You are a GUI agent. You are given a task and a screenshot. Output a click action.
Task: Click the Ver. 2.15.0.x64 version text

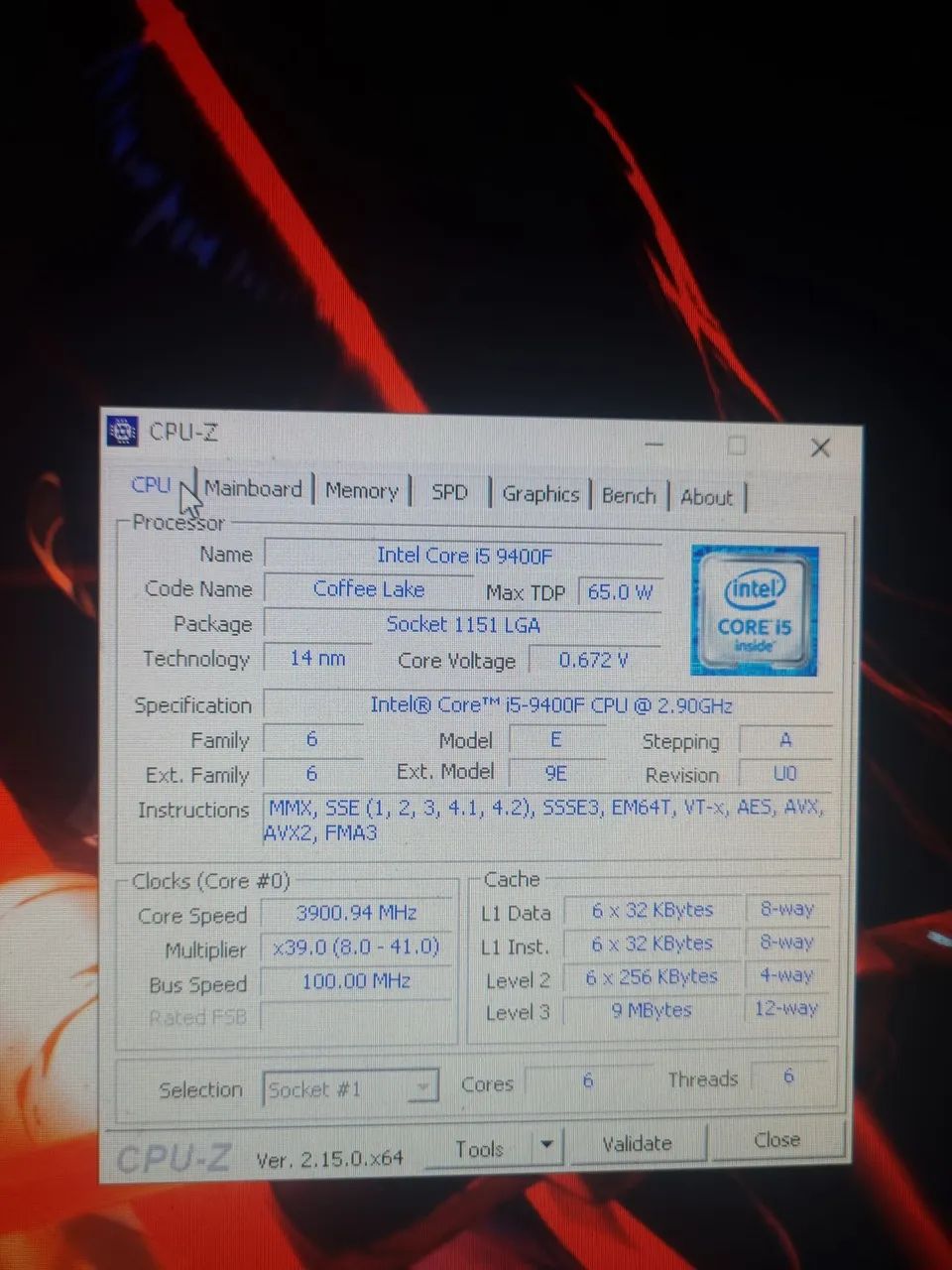pyautogui.click(x=329, y=1158)
